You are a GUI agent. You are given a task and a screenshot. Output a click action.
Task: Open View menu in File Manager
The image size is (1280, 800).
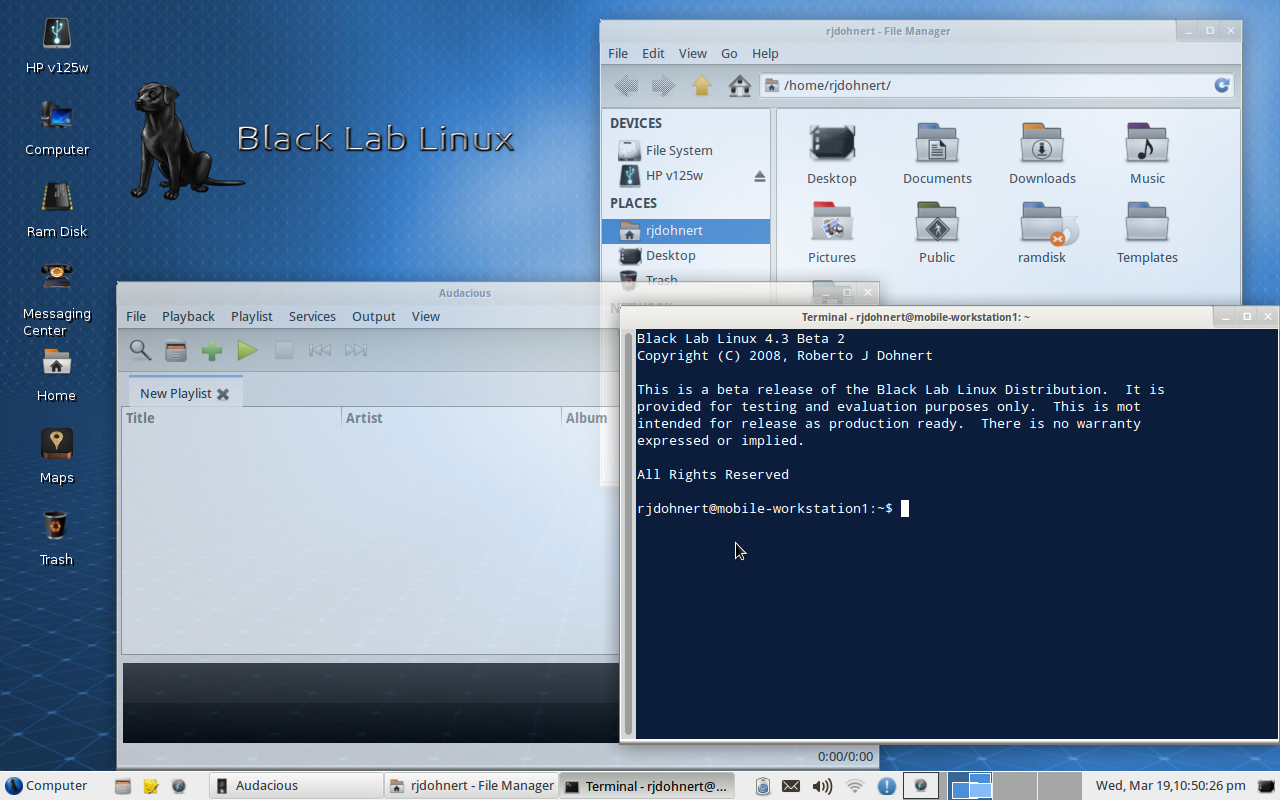tap(692, 53)
